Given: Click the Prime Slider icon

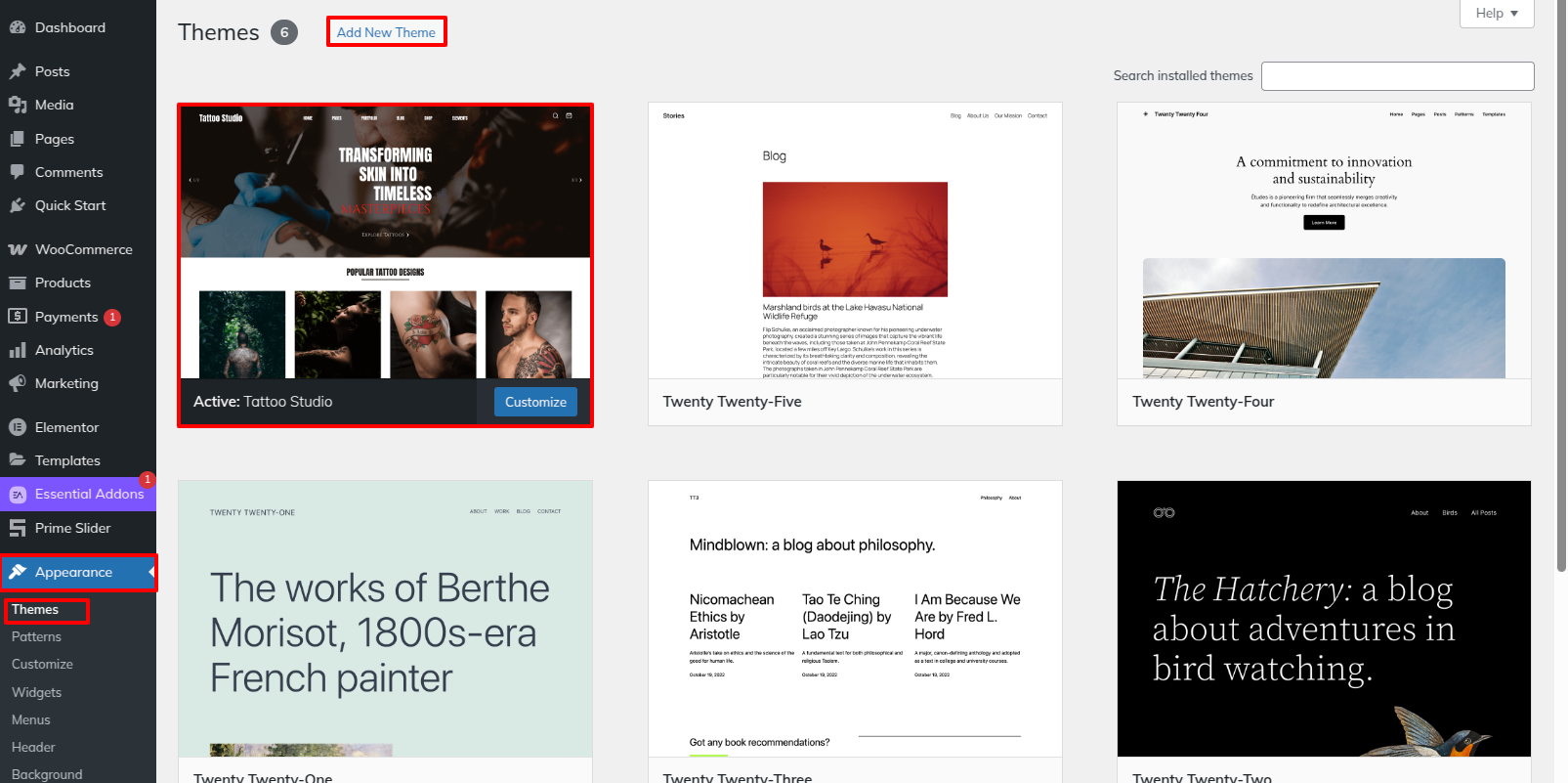Looking at the screenshot, I should pos(17,528).
